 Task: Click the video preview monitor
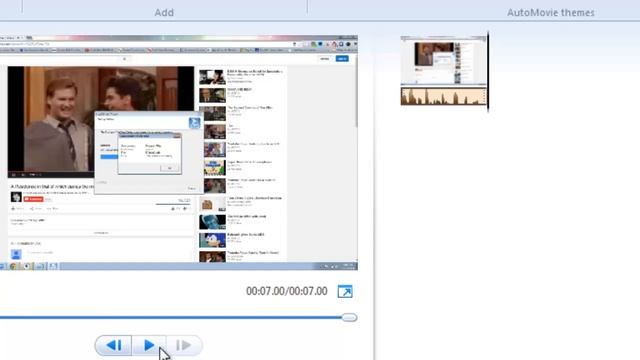(x=179, y=153)
